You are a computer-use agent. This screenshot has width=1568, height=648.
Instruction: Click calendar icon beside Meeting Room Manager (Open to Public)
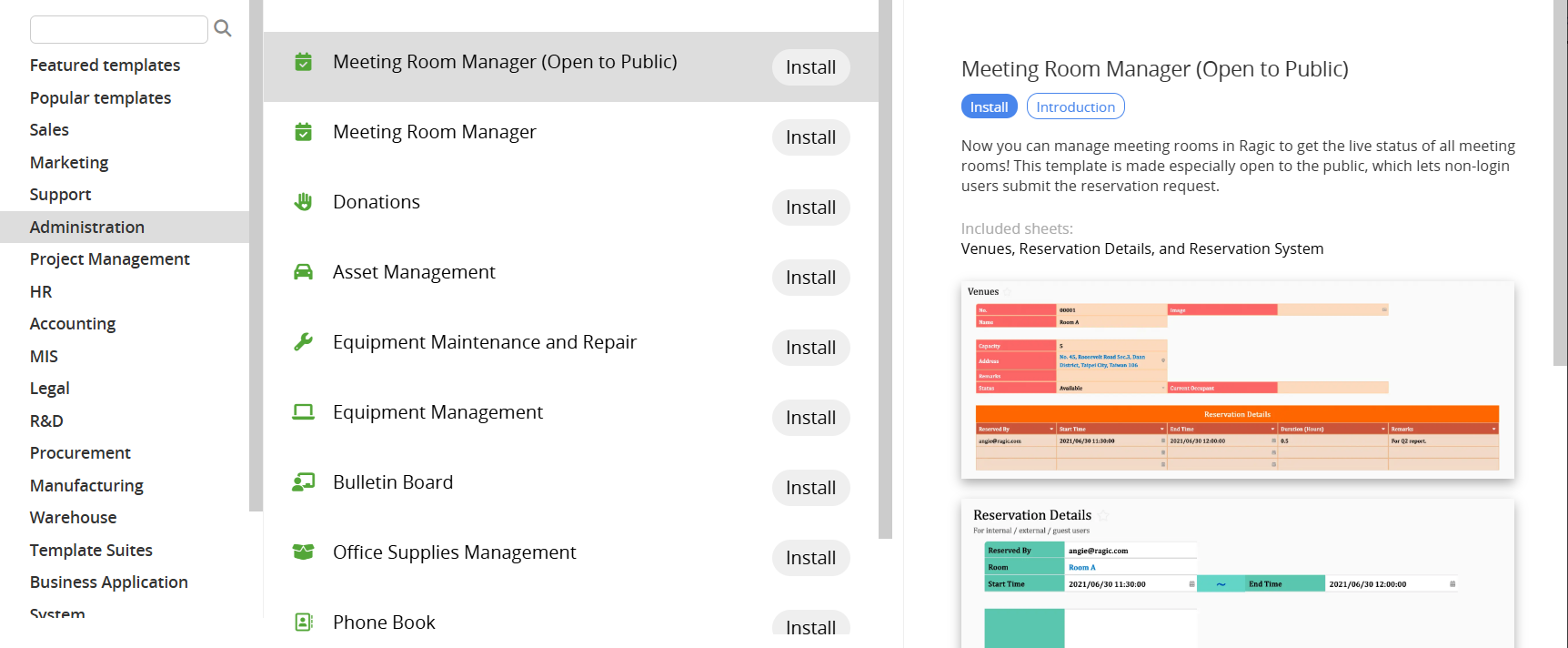pos(304,62)
